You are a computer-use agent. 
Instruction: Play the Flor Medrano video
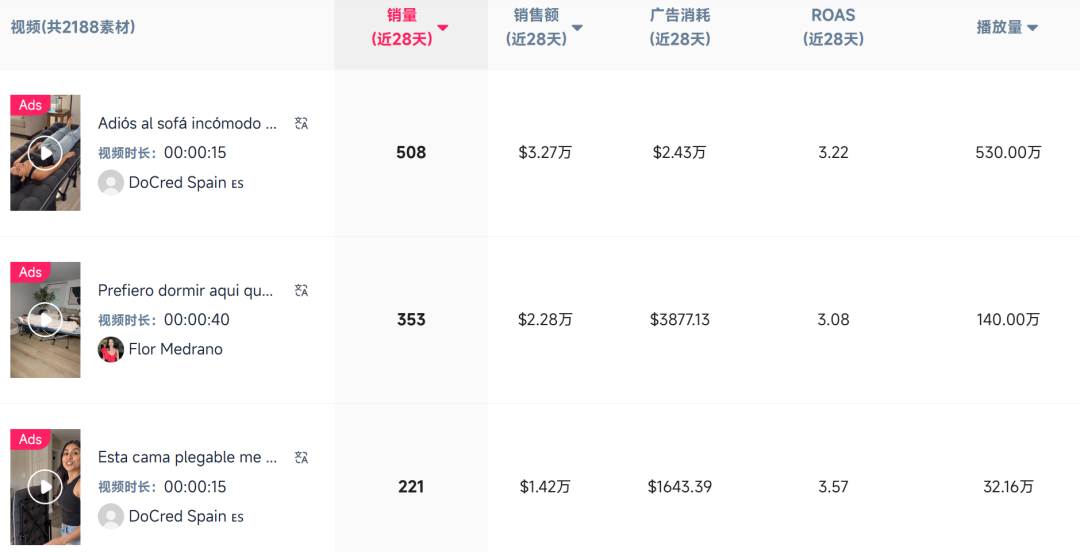45,320
